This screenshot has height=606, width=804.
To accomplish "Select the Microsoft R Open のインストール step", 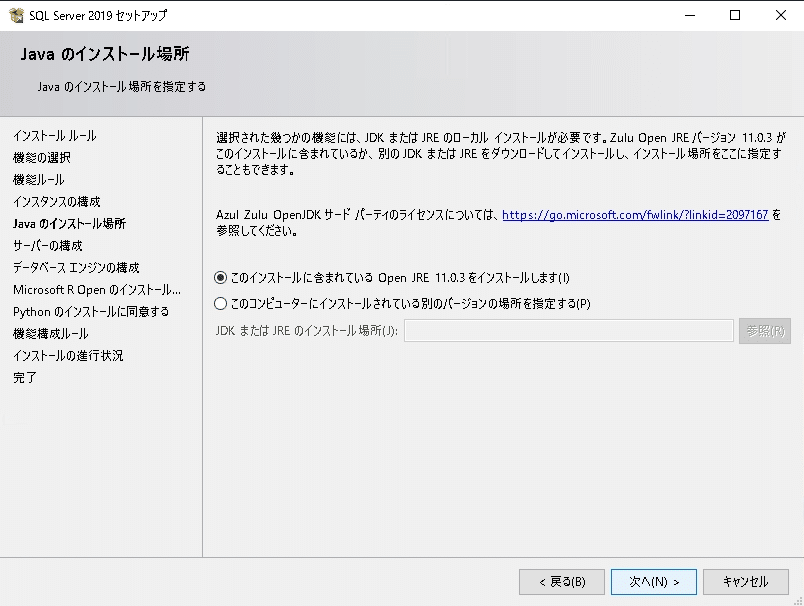I will click(x=97, y=290).
